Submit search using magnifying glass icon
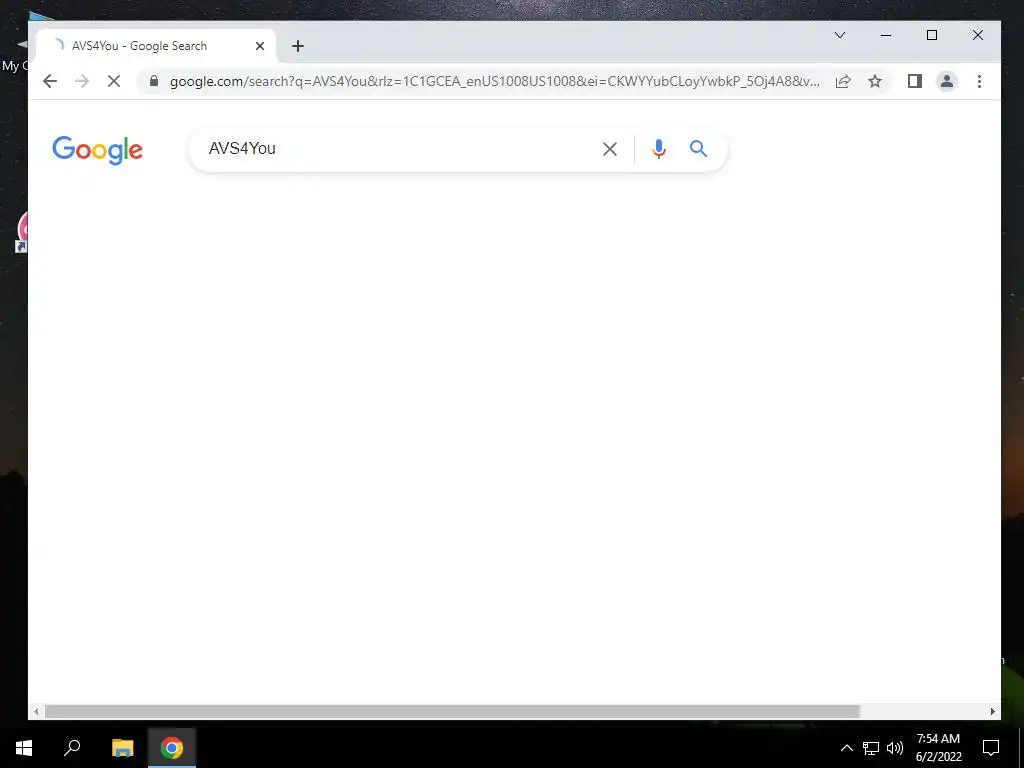Image resolution: width=1024 pixels, height=768 pixels. [698, 149]
